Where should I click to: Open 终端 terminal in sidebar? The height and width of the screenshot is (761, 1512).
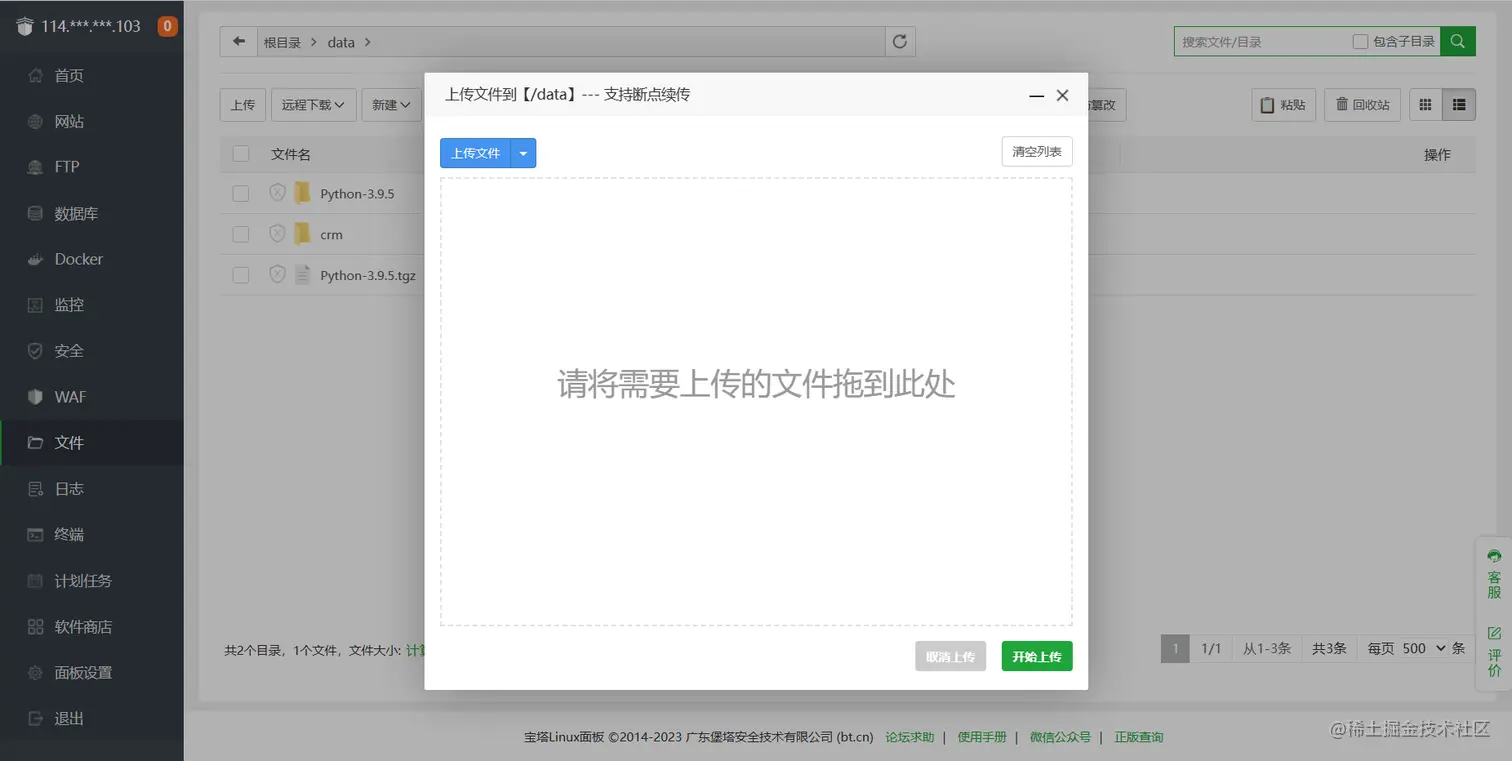[92, 535]
